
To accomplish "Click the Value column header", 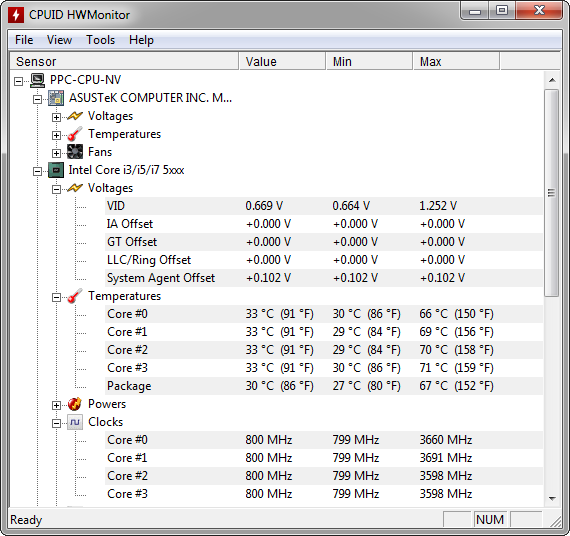I will point(282,61).
